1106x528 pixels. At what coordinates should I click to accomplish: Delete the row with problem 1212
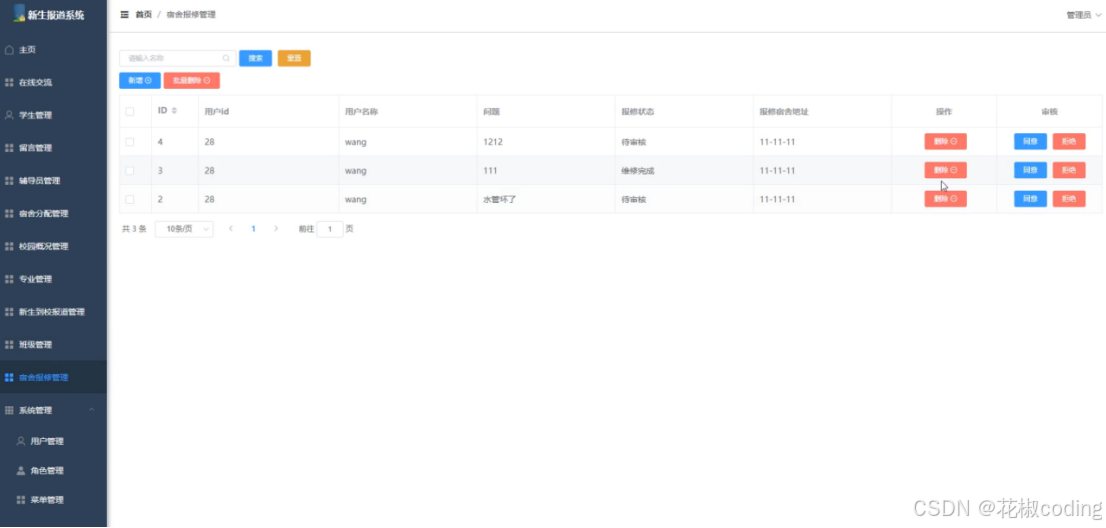coord(945,141)
